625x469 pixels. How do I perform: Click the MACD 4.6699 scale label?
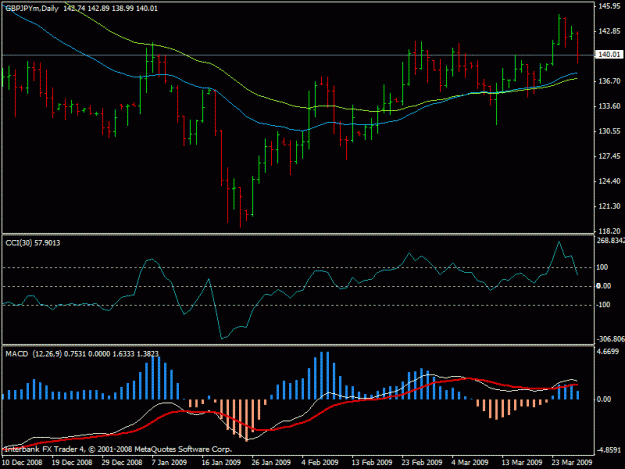[x=608, y=352]
